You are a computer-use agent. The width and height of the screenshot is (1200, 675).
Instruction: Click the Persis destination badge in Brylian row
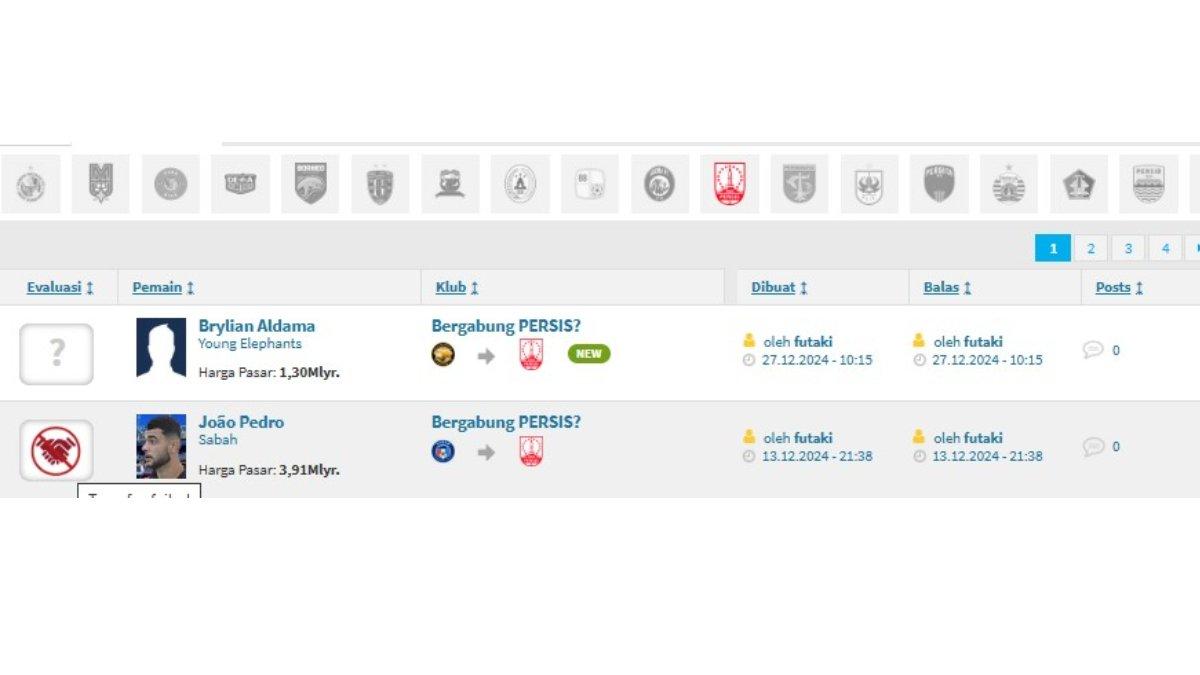tap(531, 355)
